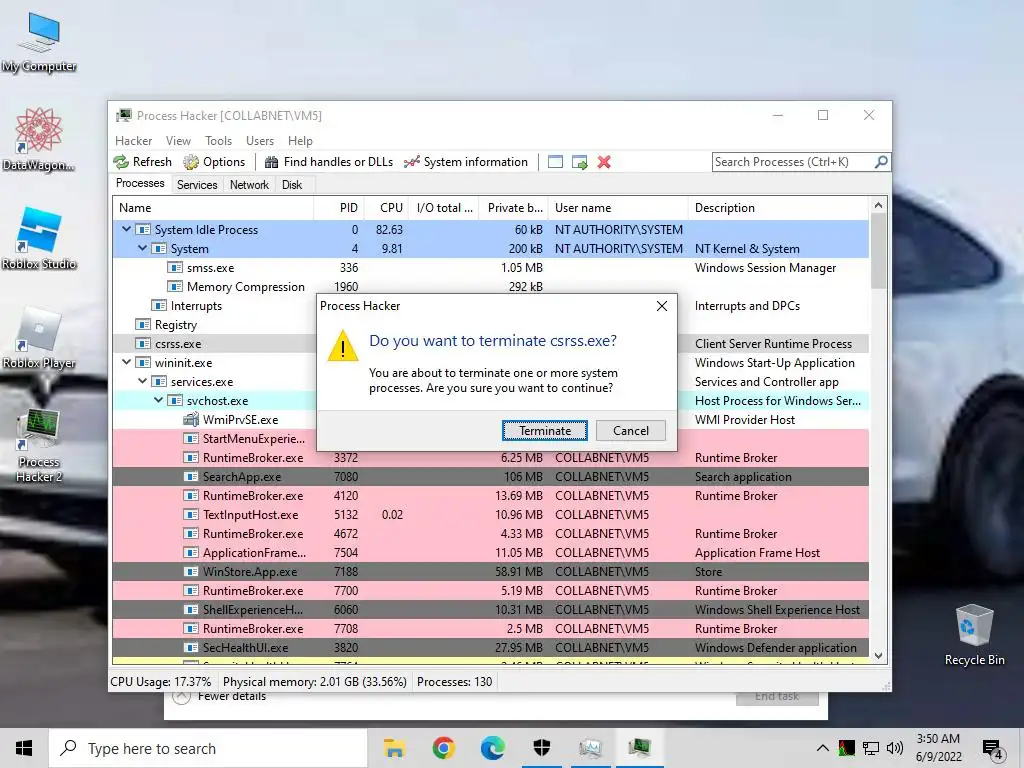Click the find window and thread icon
The height and width of the screenshot is (768, 1024).
tap(579, 162)
